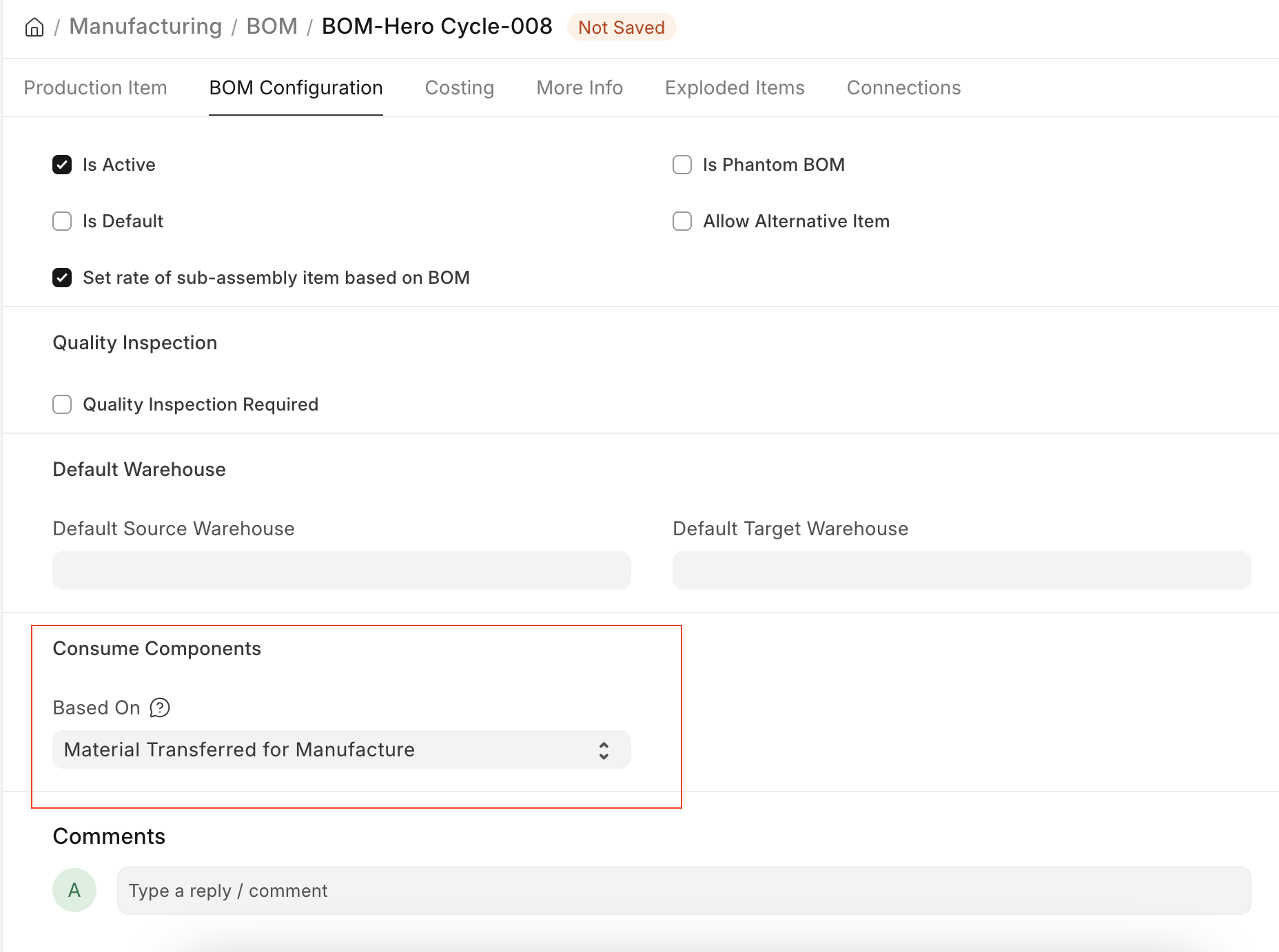The height and width of the screenshot is (952, 1279).
Task: Tick Quality Inspection Required checkbox
Action: (62, 404)
